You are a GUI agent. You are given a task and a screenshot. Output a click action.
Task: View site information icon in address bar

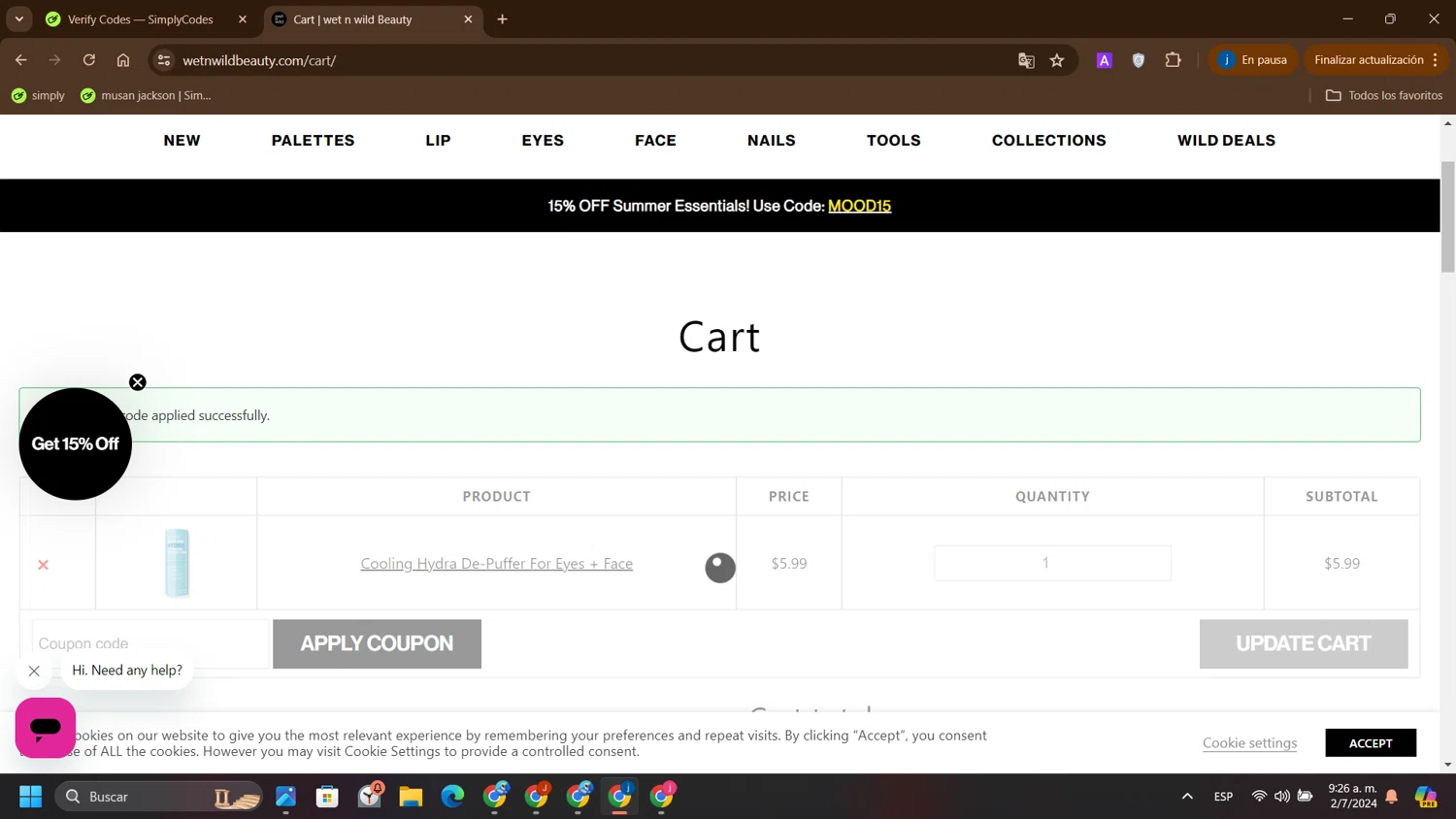point(164,60)
